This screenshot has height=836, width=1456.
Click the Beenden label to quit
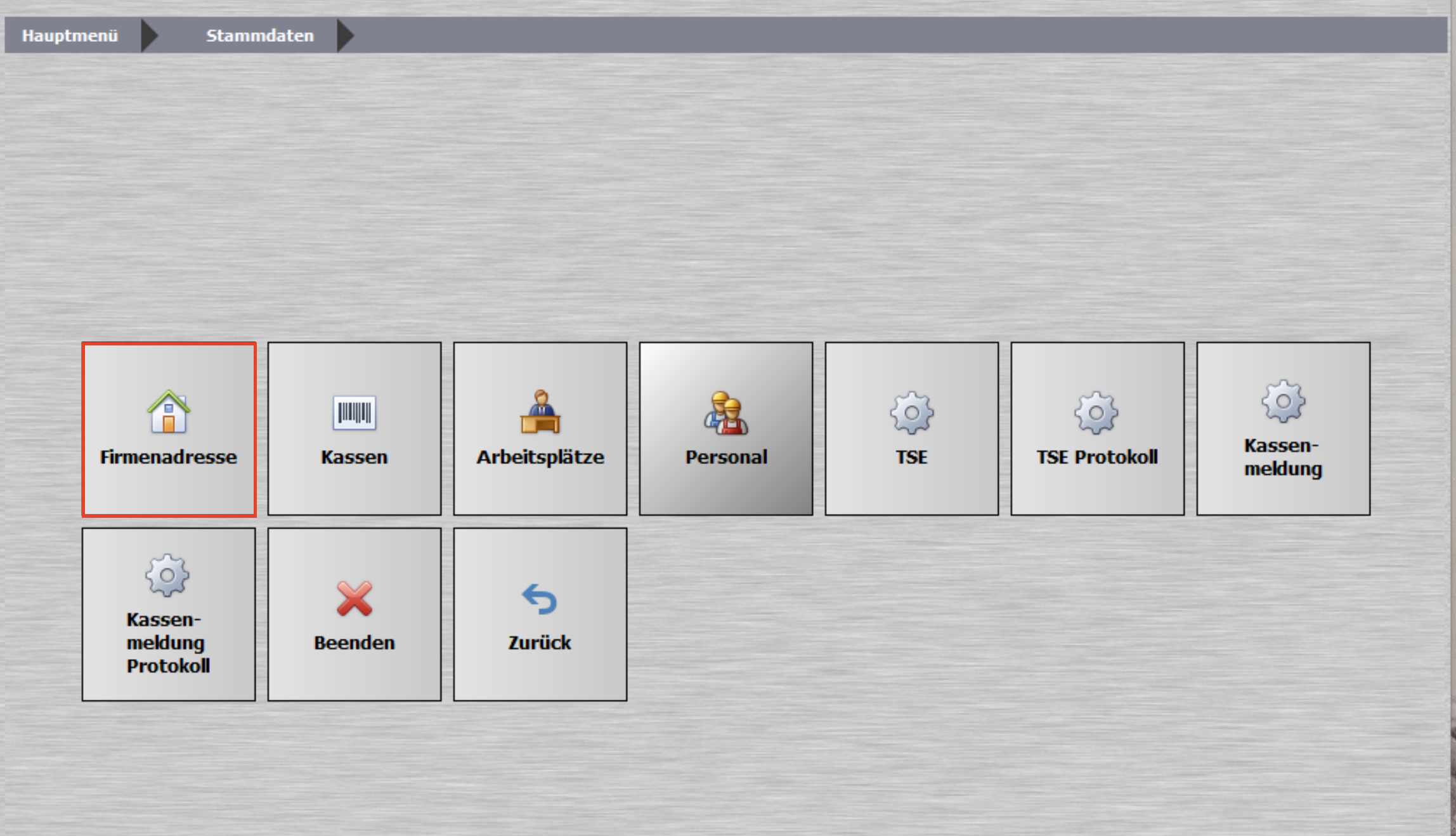(354, 643)
